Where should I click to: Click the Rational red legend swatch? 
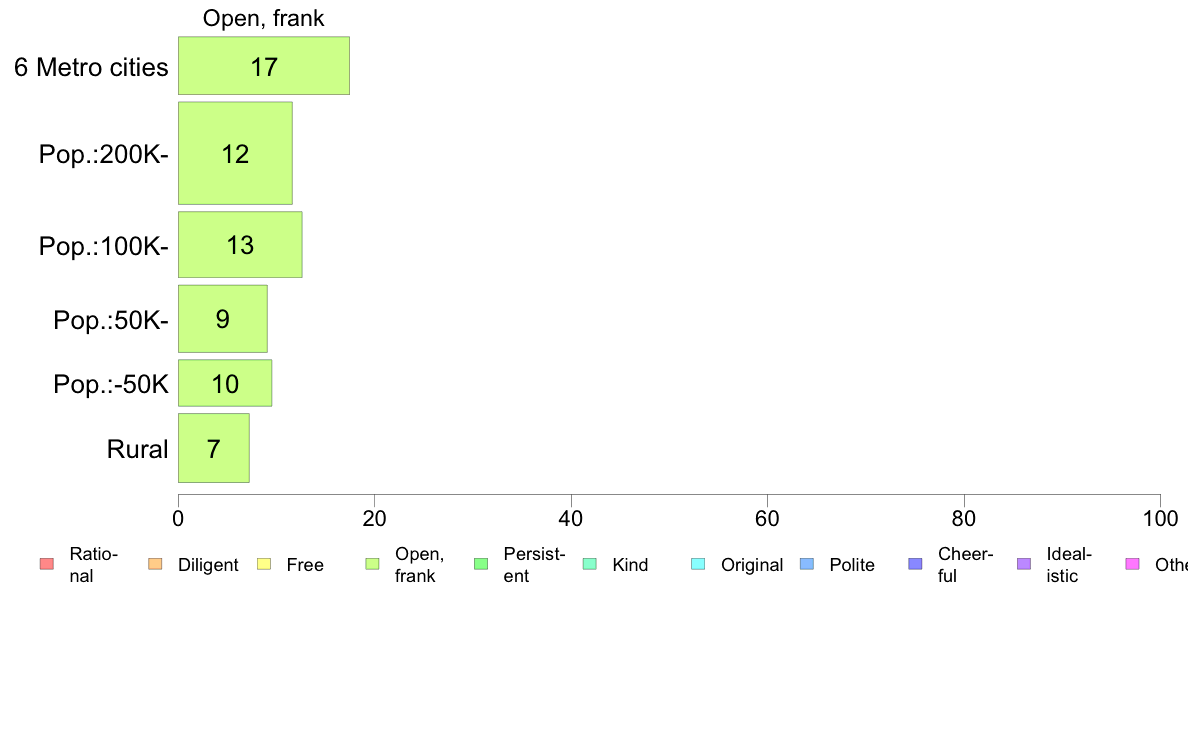point(47,564)
